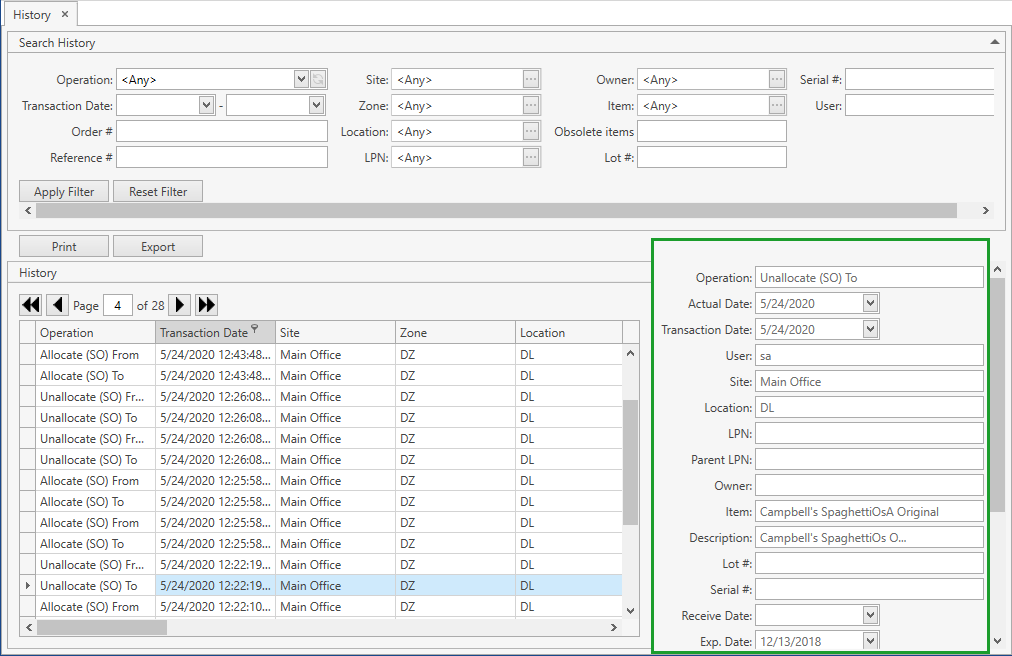This screenshot has width=1012, height=656.
Task: Expand the Operation filter dropdown
Action: pos(301,80)
